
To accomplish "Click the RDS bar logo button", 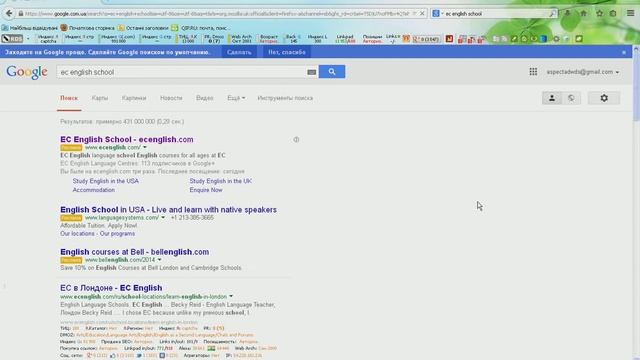I will (x=12, y=39).
